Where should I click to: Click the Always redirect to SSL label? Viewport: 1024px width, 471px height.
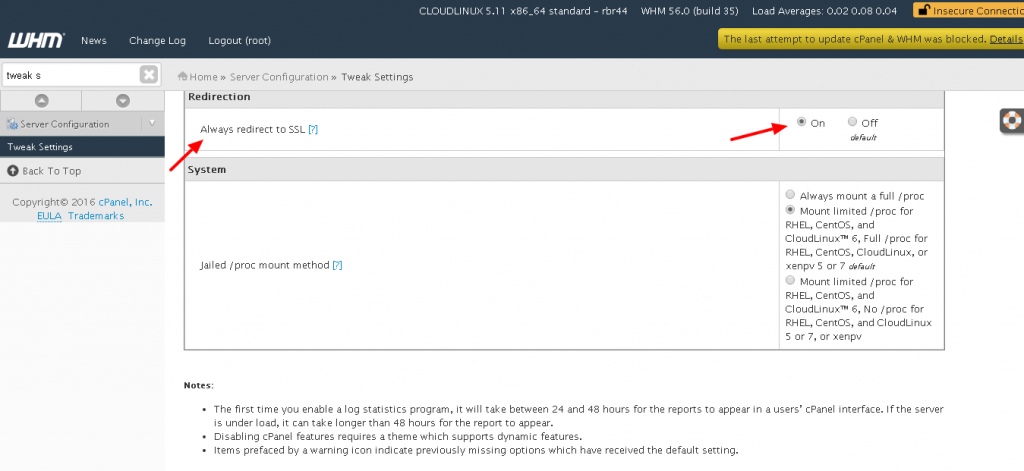coord(253,129)
